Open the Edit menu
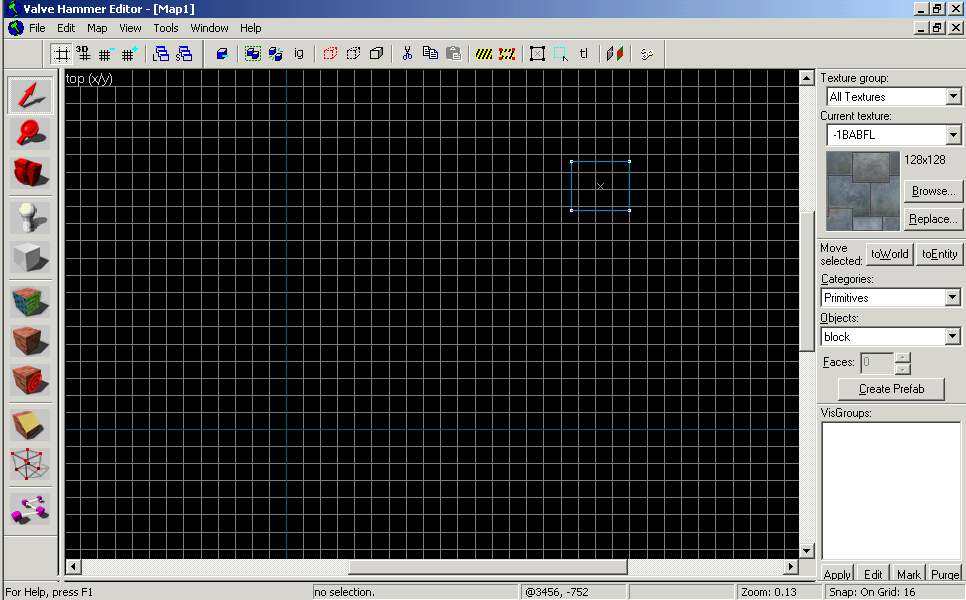The width and height of the screenshot is (966, 600). pyautogui.click(x=66, y=28)
